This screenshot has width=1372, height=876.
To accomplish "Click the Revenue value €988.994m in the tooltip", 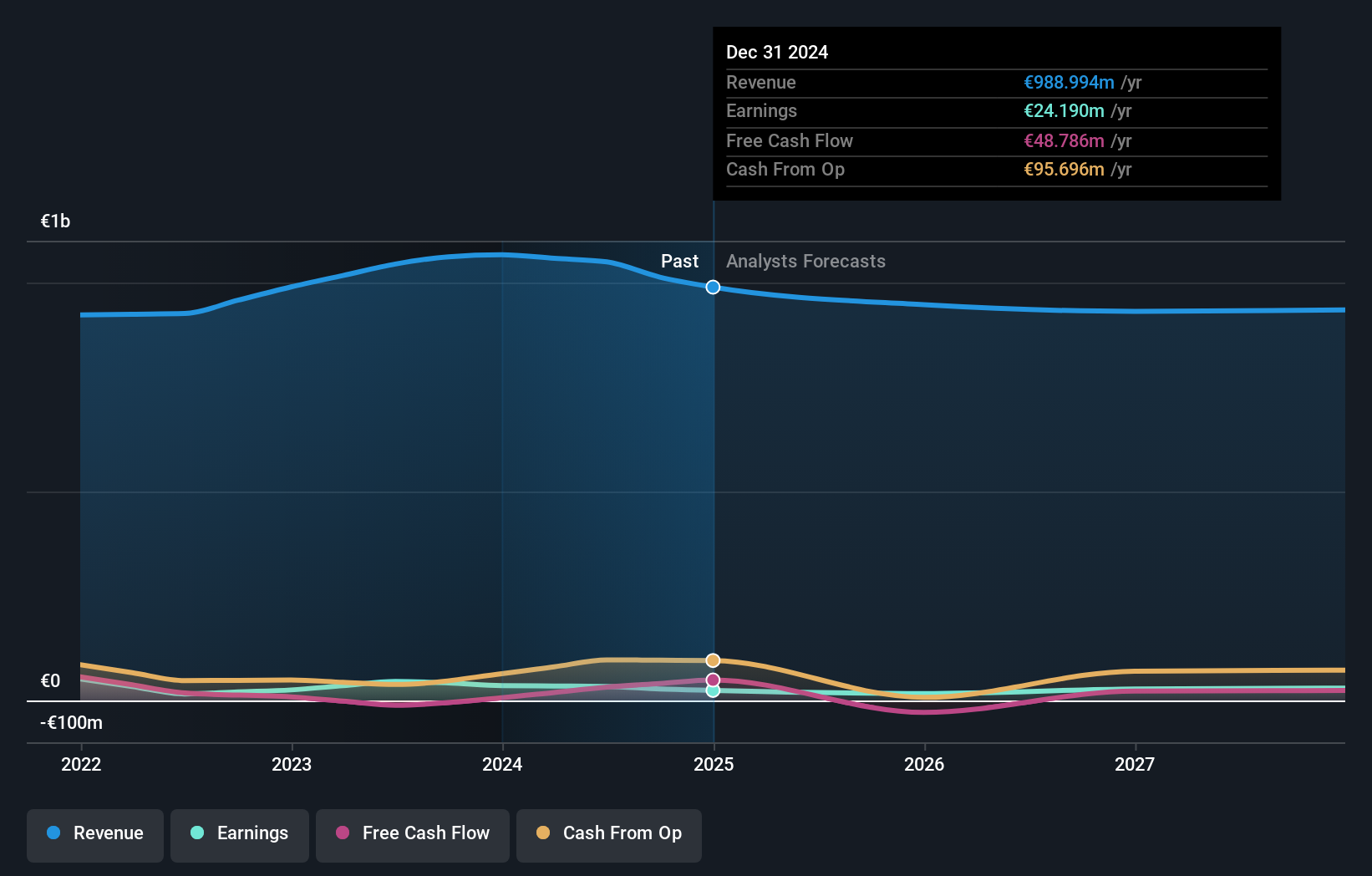I will point(1070,82).
